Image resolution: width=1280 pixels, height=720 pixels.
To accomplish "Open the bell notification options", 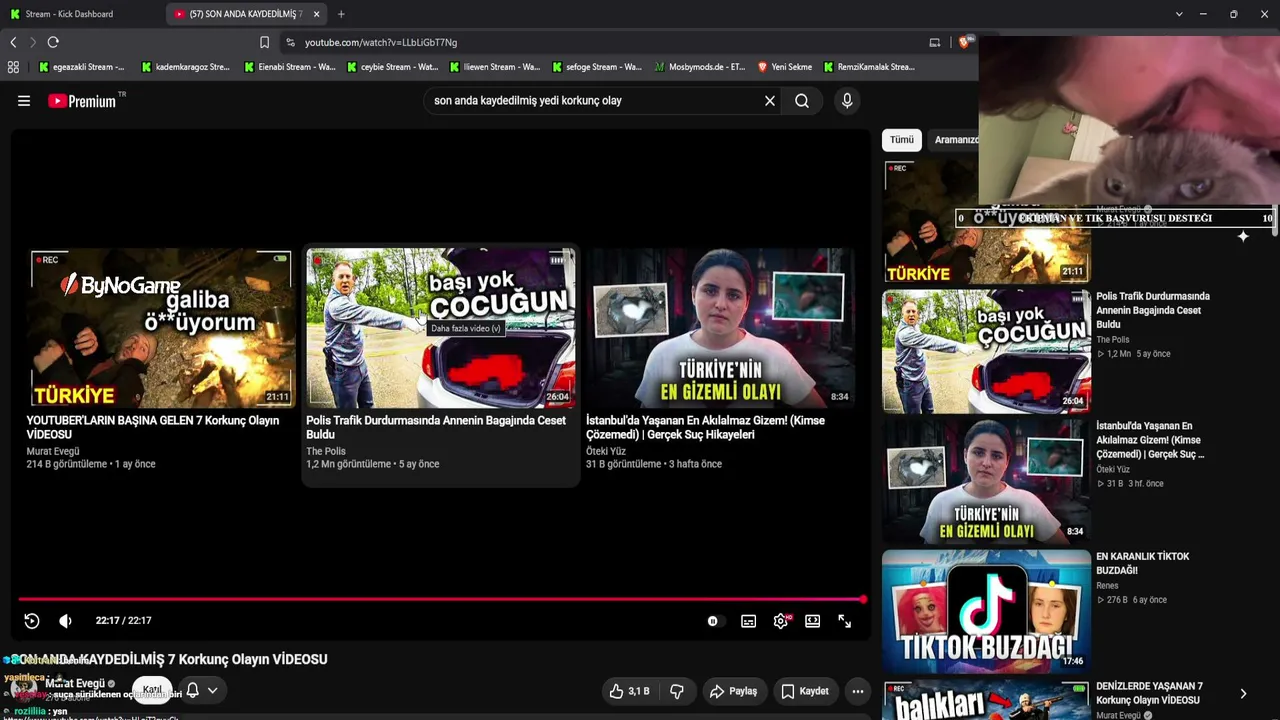I will click(201, 691).
